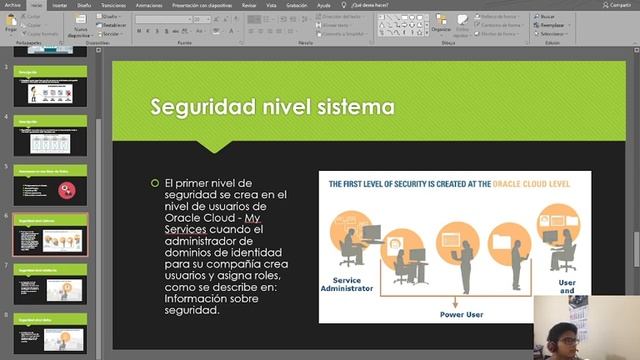The image size is (640, 360).
Task: Click Contorno de forma
Action: [498, 25]
